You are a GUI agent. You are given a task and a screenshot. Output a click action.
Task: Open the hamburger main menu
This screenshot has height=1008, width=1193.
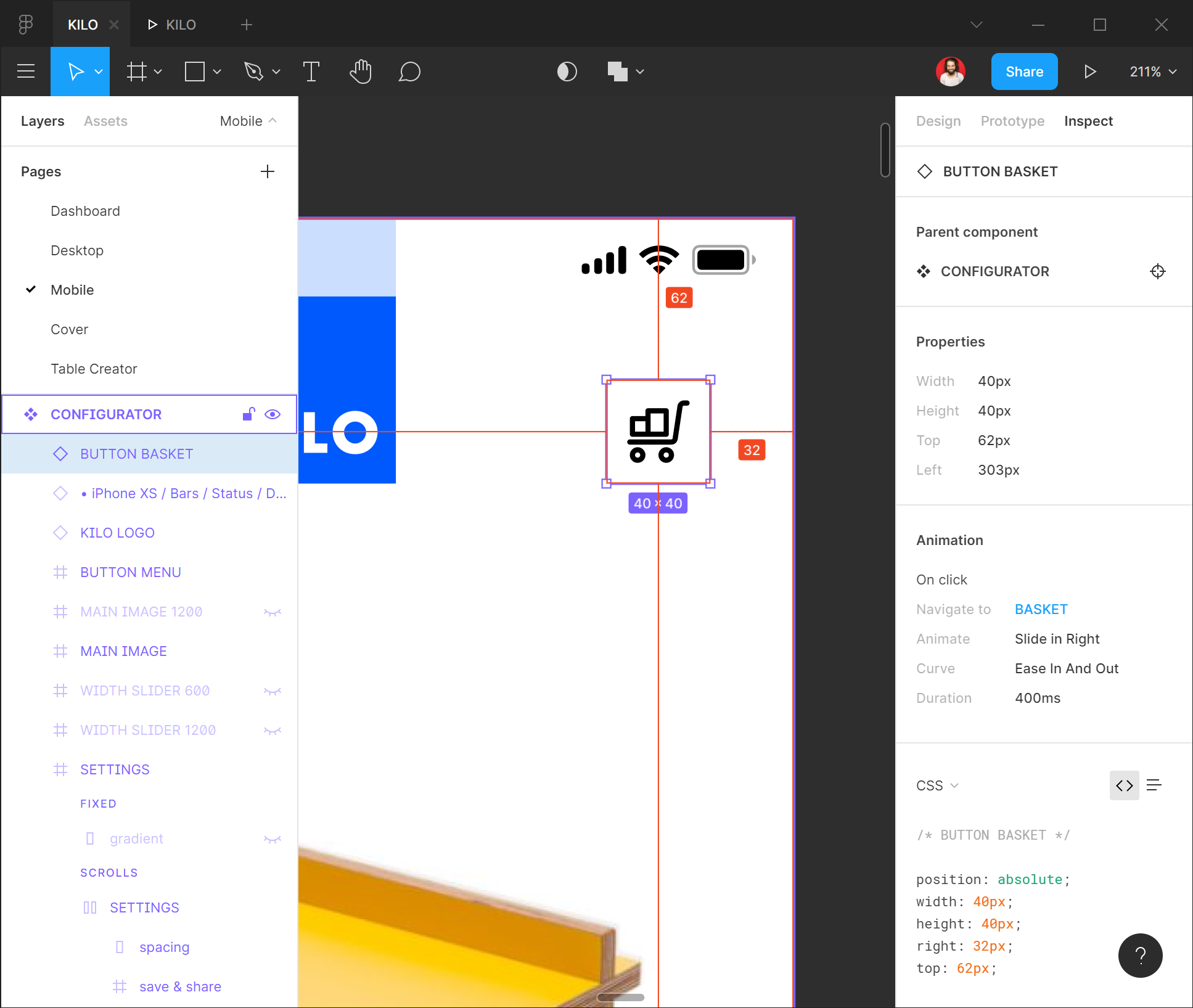click(x=25, y=72)
